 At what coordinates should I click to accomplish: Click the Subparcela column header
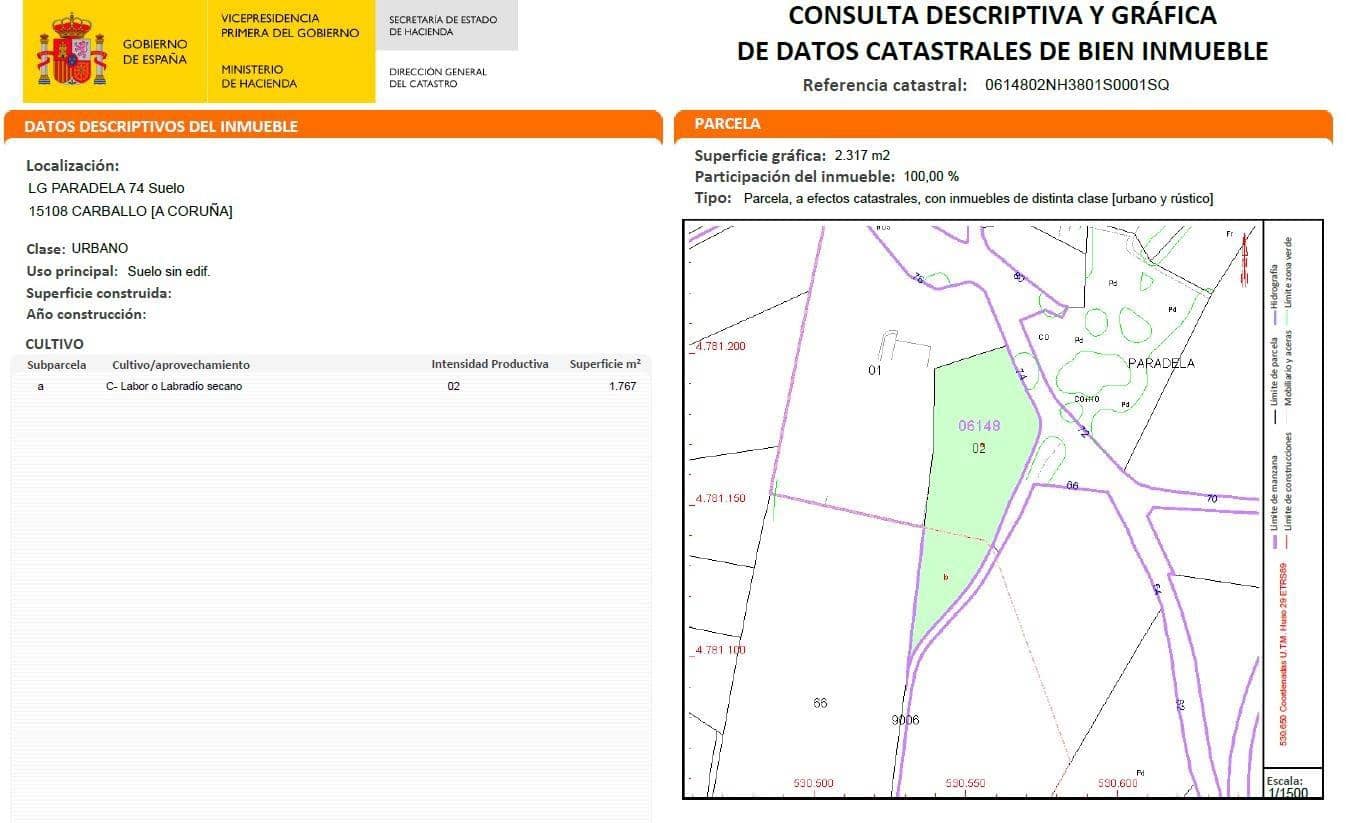[x=56, y=364]
